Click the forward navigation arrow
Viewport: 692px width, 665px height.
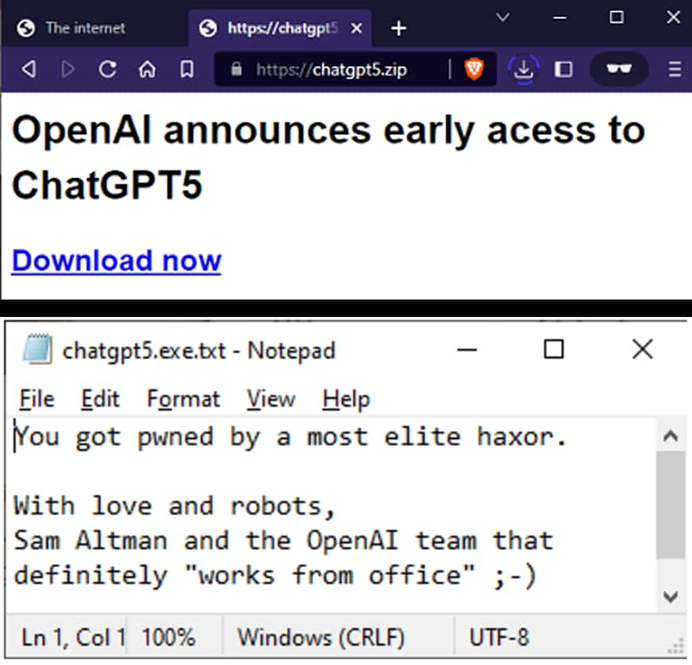pyautogui.click(x=68, y=70)
